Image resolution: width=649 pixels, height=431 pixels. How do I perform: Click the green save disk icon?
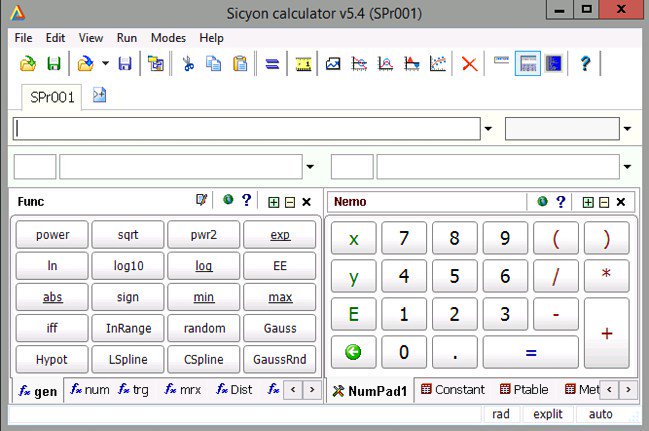coord(54,63)
